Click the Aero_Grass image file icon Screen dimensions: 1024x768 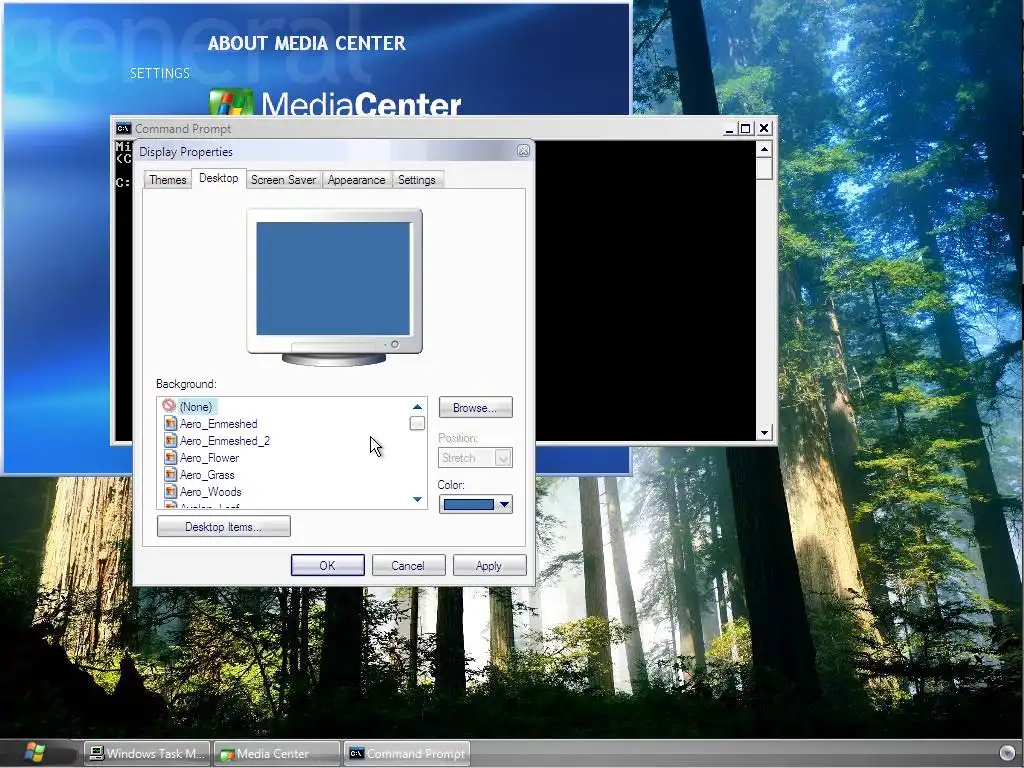(x=170, y=474)
